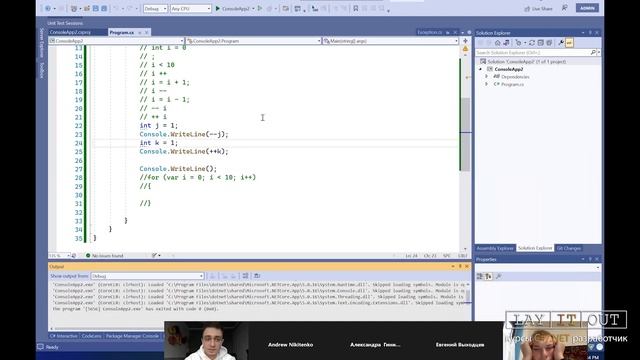Click the Save icon in the toolbar
640x360 pixels.
tap(96, 9)
